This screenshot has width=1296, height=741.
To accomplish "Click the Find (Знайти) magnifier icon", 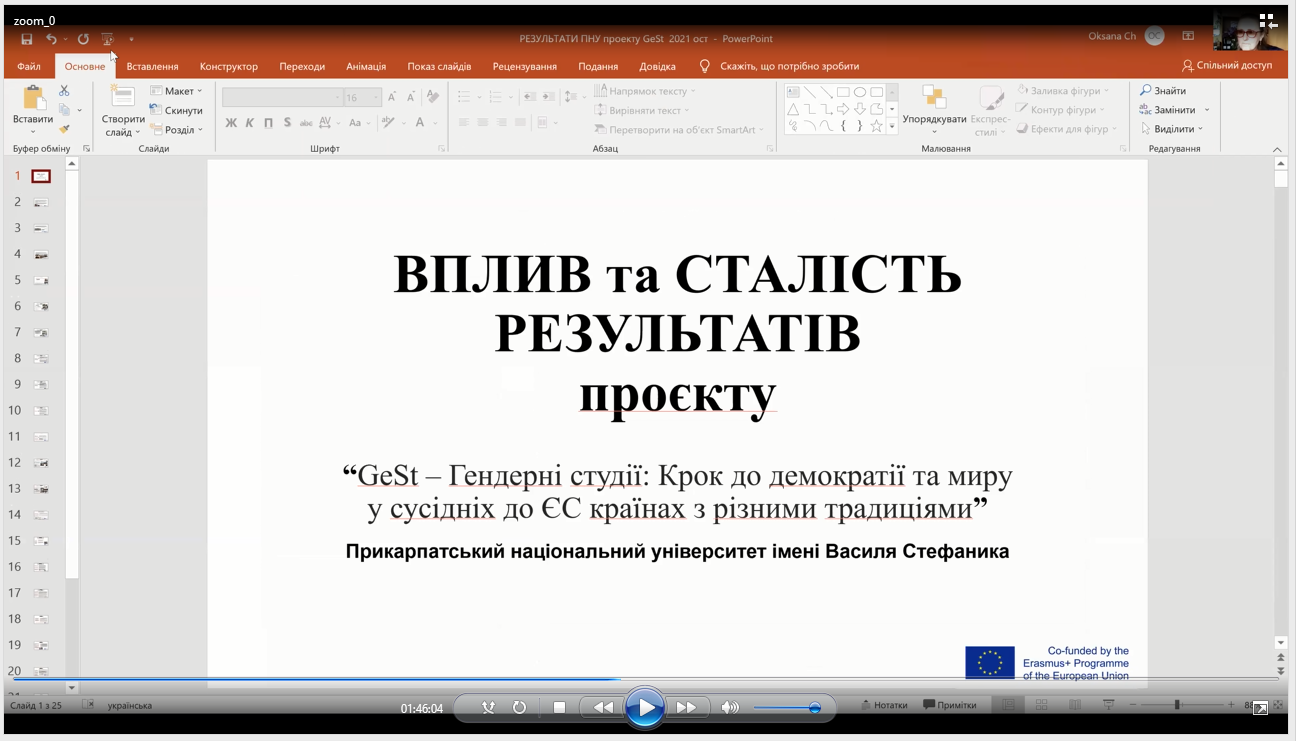I will coord(1146,91).
